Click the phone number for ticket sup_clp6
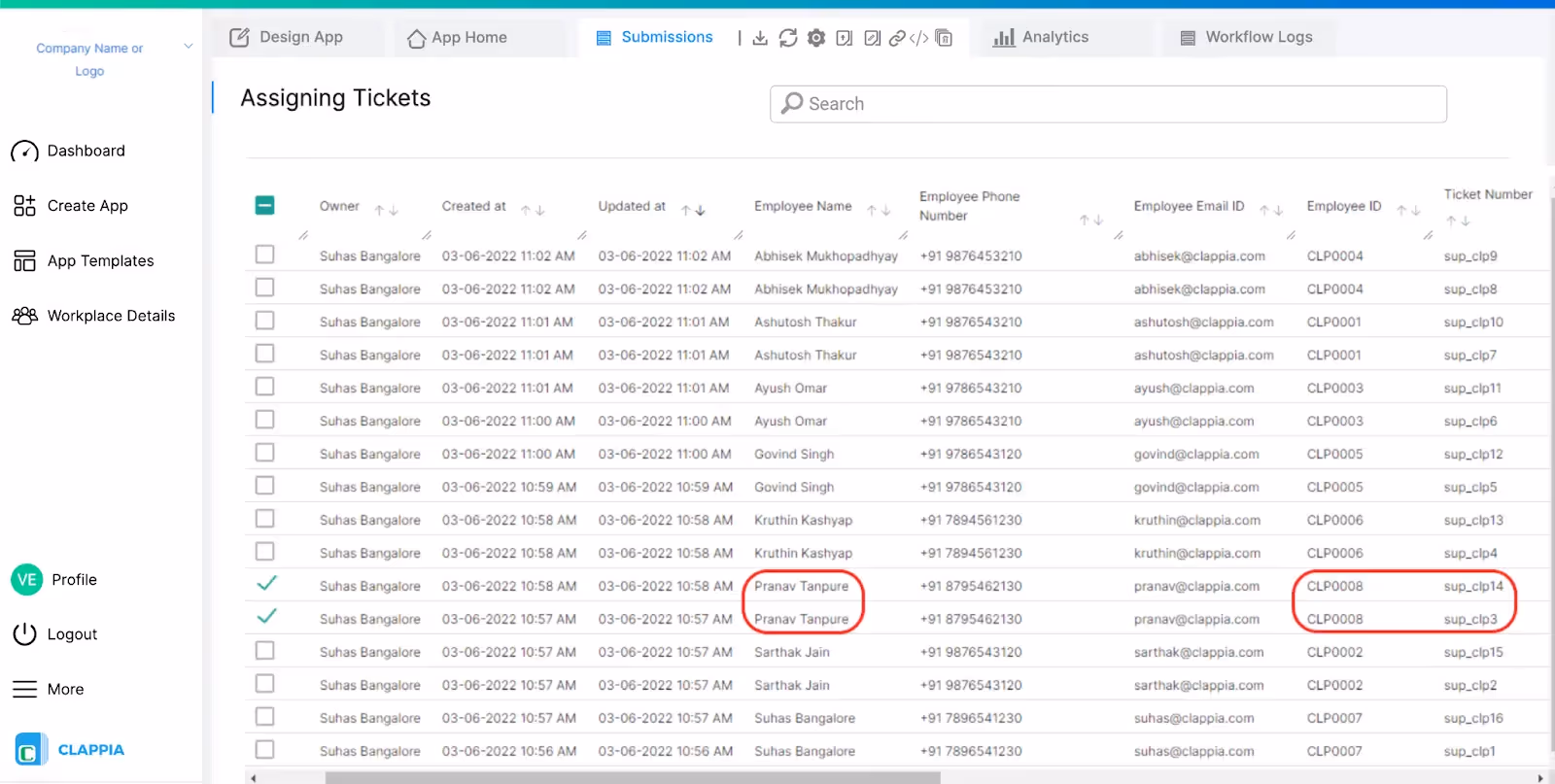Viewport: 1555px width, 784px height. (x=971, y=422)
